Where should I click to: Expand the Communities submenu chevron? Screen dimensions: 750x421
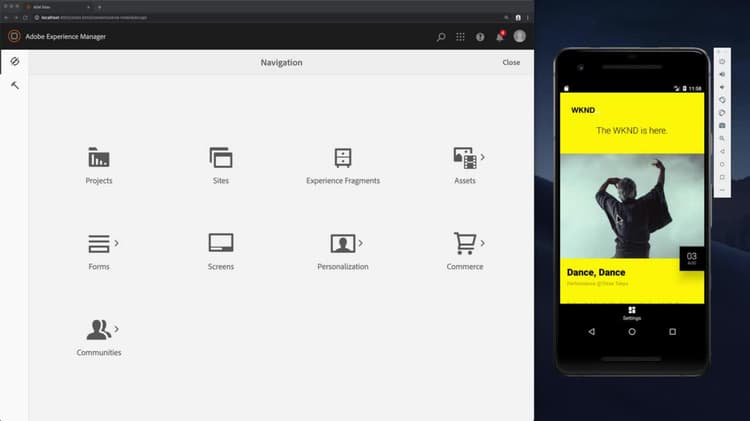[117, 329]
